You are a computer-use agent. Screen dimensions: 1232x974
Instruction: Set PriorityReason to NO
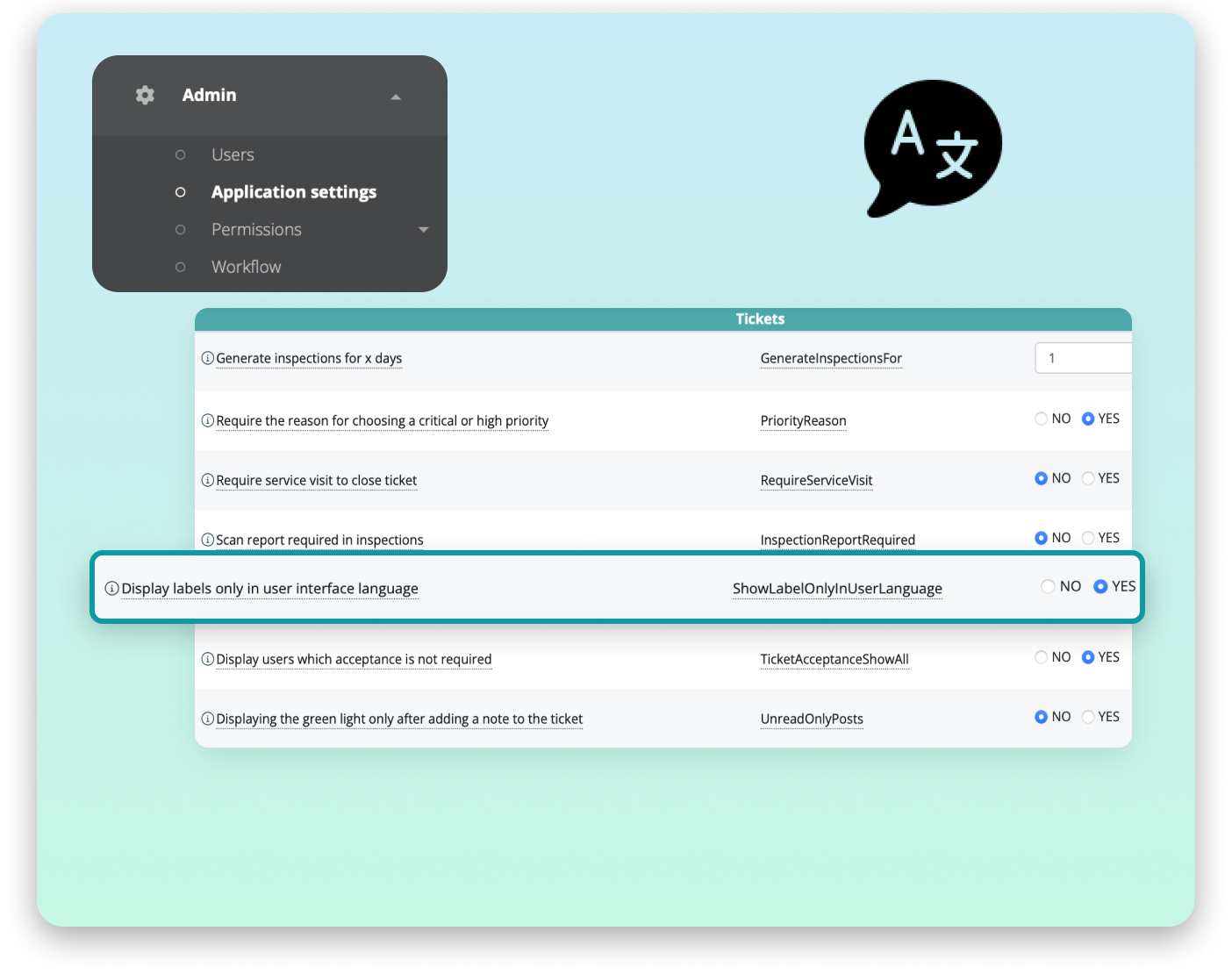pyautogui.click(x=1041, y=419)
